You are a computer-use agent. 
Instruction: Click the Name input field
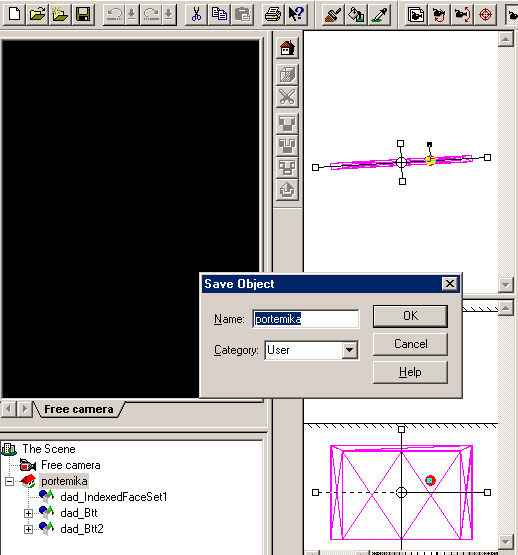pos(306,319)
